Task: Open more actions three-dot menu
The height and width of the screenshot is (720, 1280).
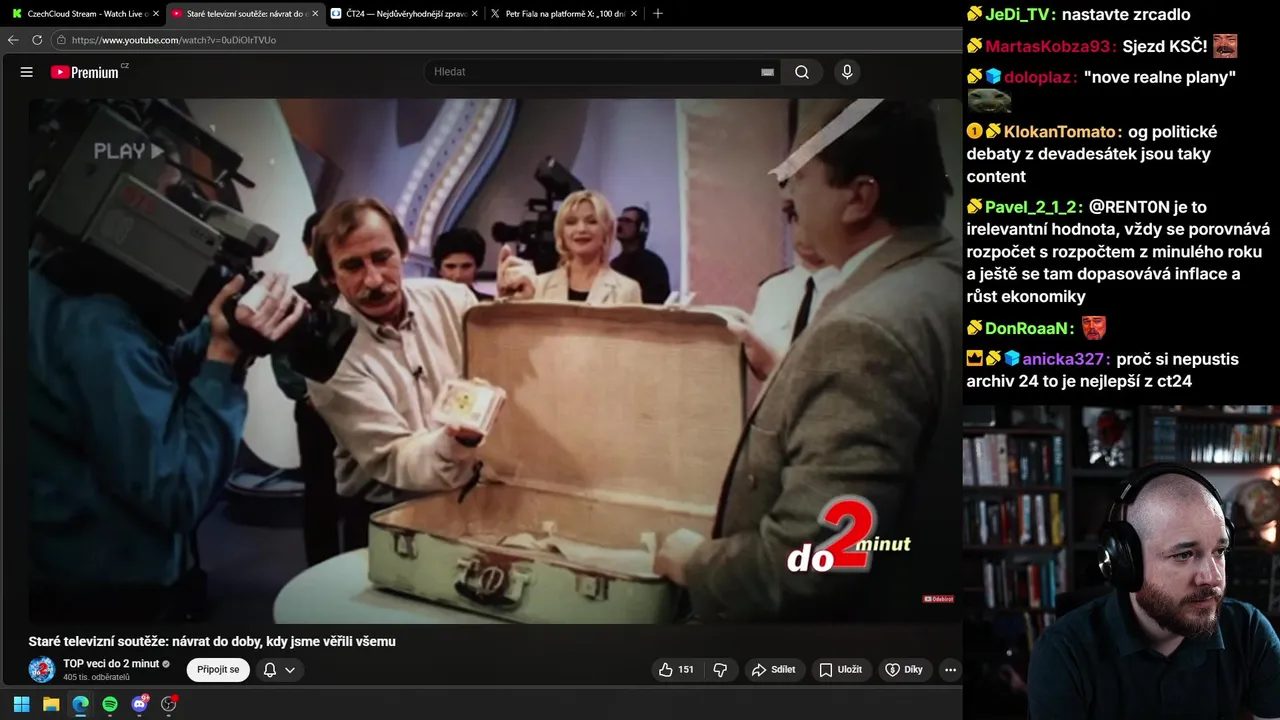Action: 950,670
